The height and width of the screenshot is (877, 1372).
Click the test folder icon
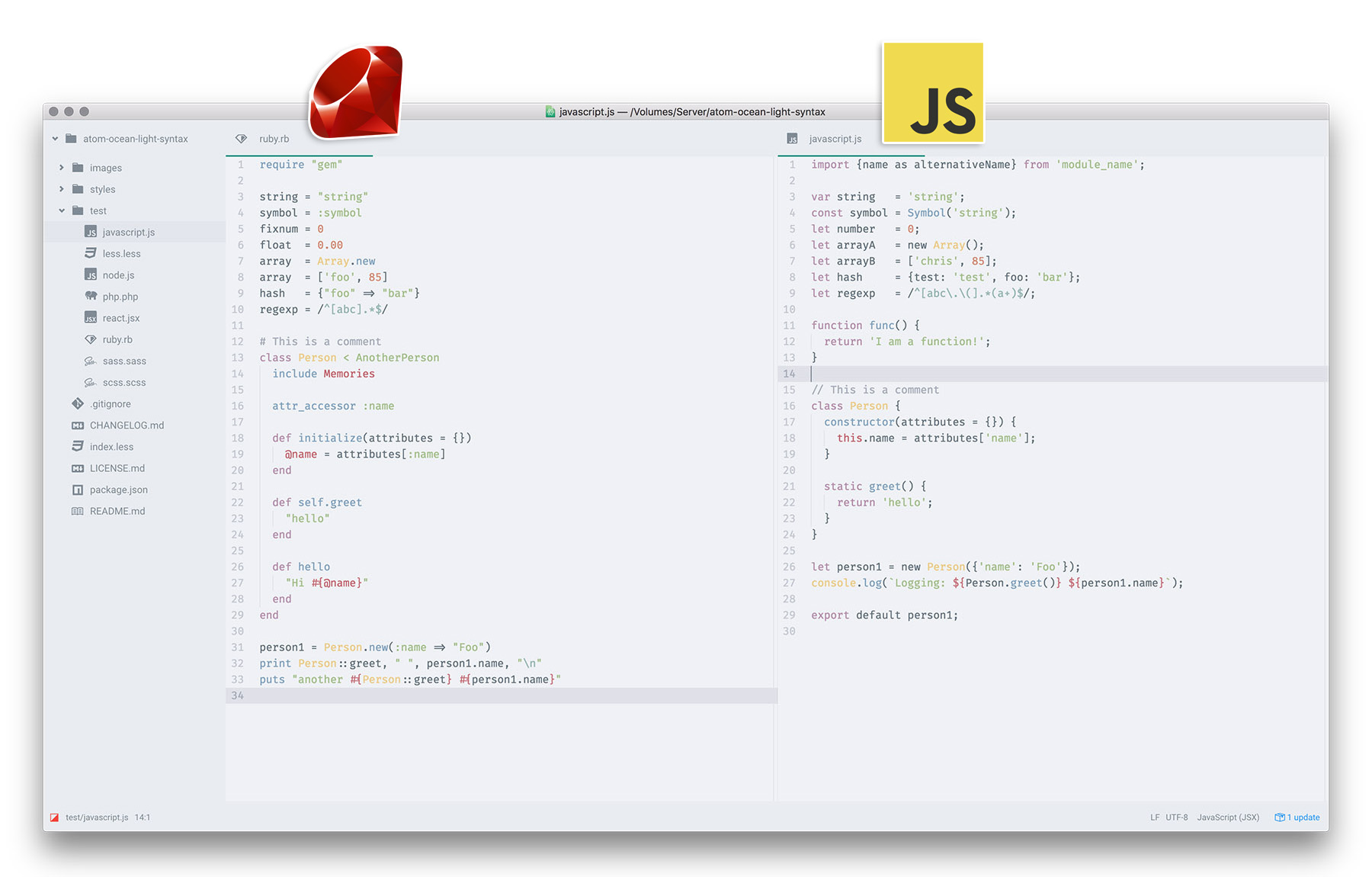click(x=78, y=210)
